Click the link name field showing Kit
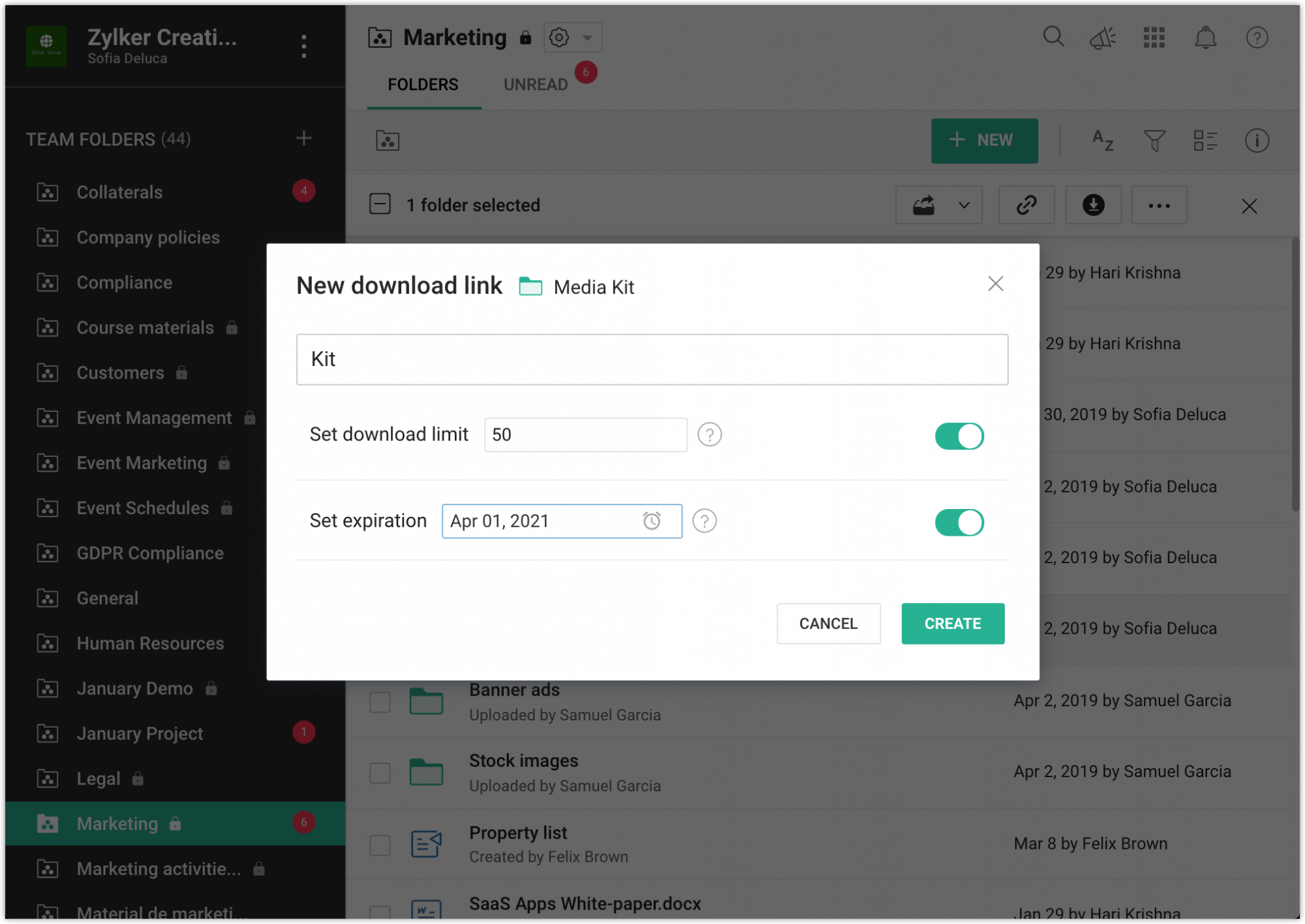Image resolution: width=1305 pixels, height=924 pixels. tap(651, 359)
